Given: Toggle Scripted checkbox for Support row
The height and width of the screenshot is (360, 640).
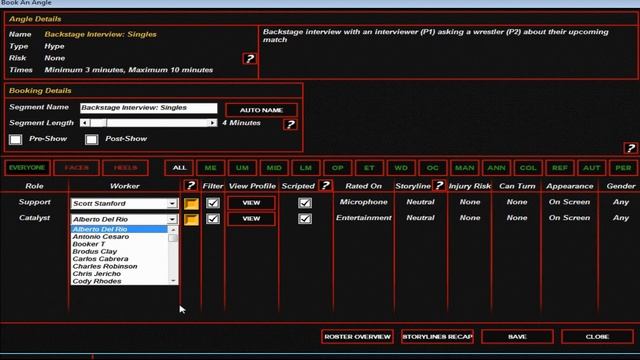Looking at the screenshot, I should point(305,203).
